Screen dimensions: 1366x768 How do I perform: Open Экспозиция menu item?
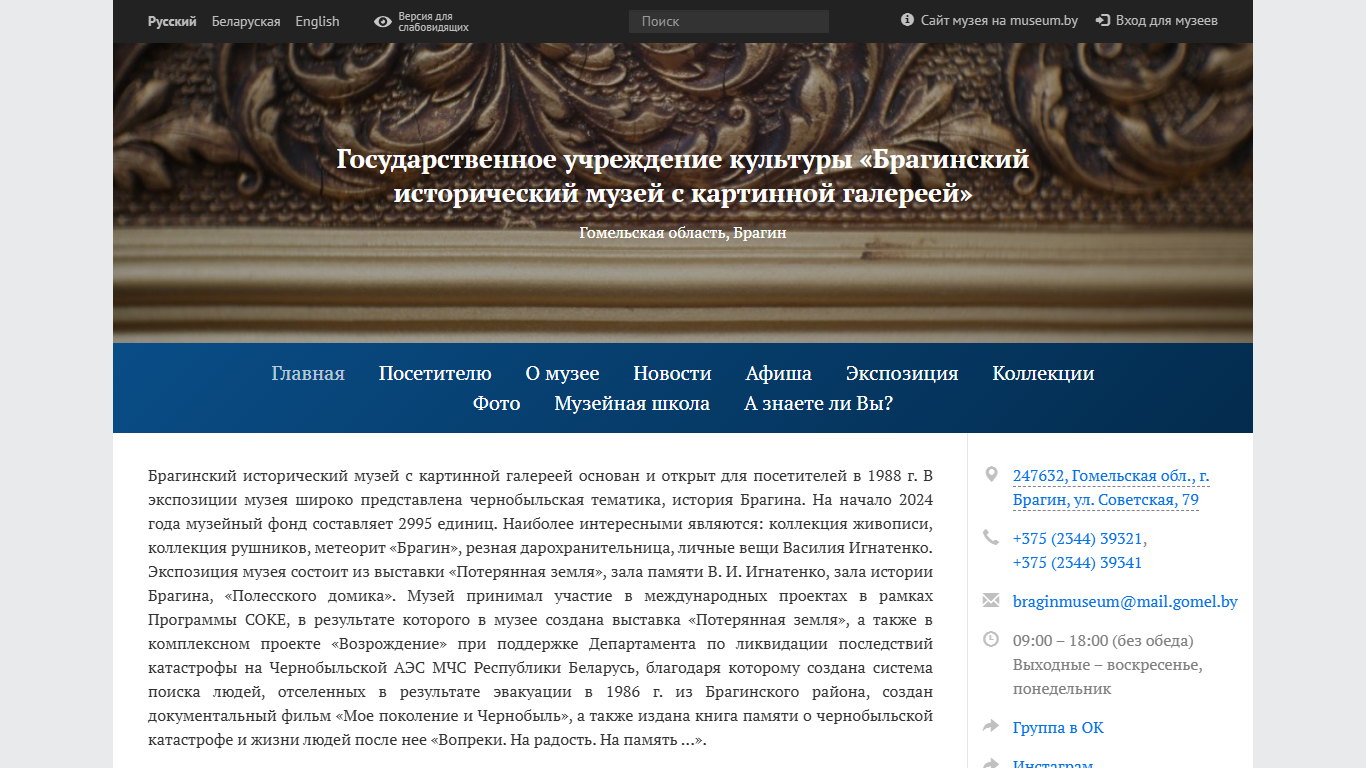pyautogui.click(x=902, y=373)
